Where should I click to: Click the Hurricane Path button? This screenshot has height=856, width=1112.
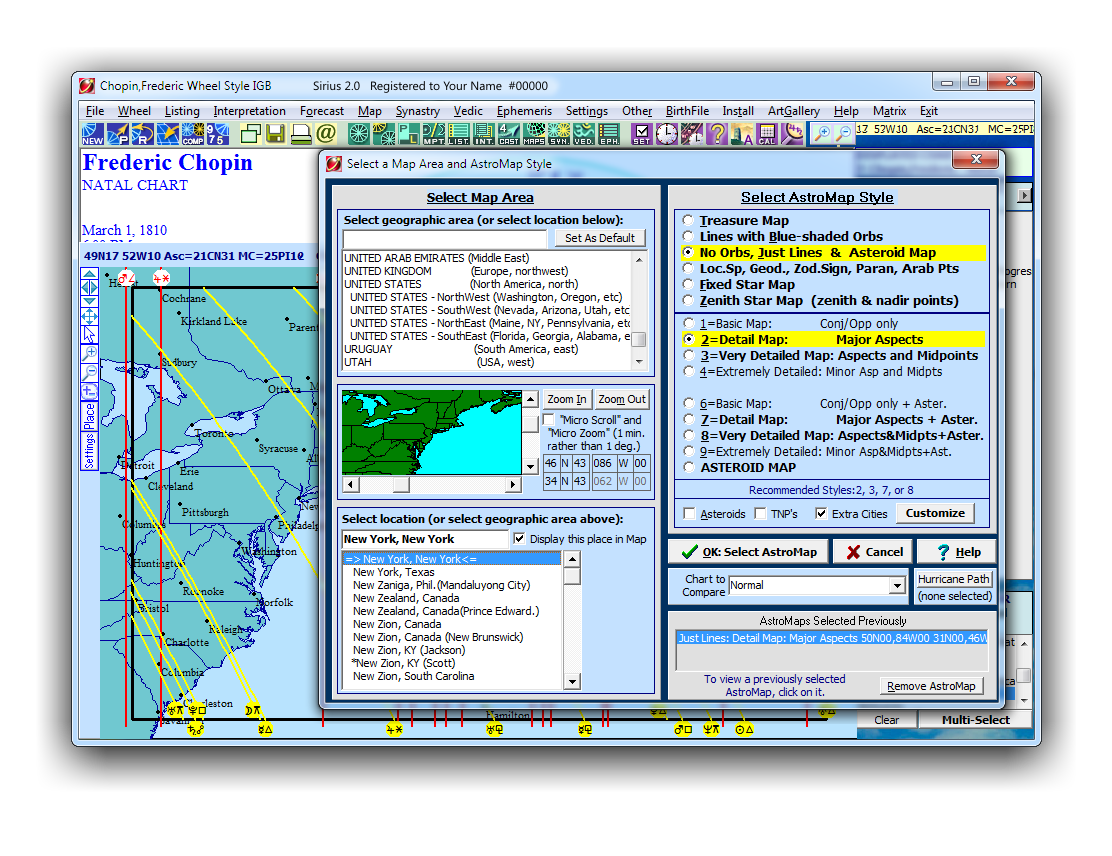pos(953,579)
